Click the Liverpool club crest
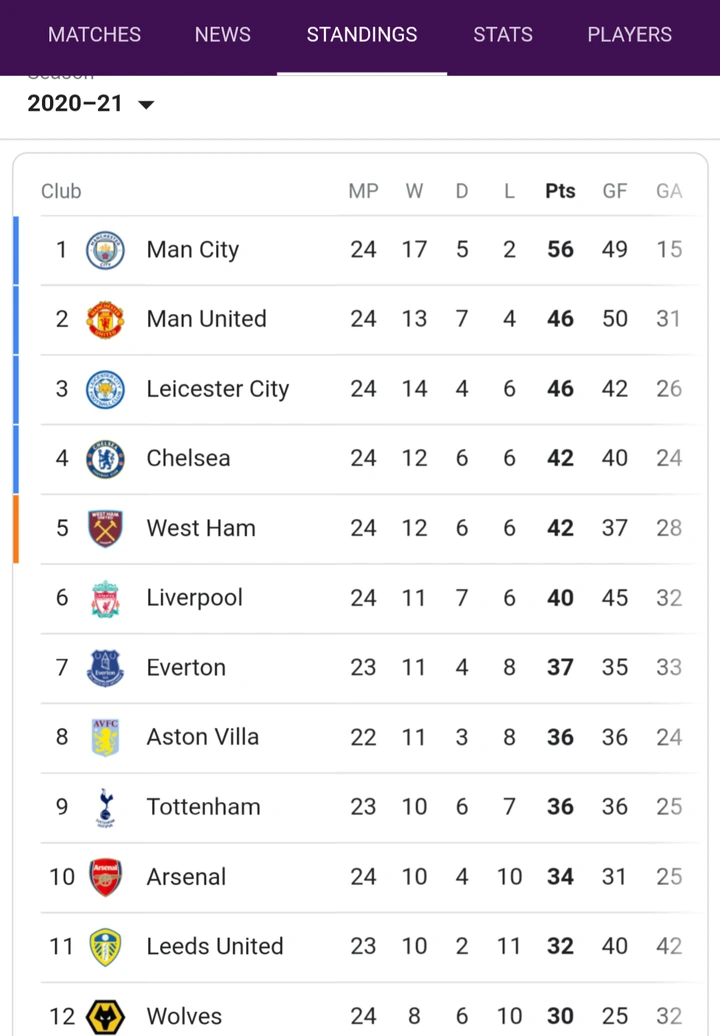720x1036 pixels. coord(105,598)
